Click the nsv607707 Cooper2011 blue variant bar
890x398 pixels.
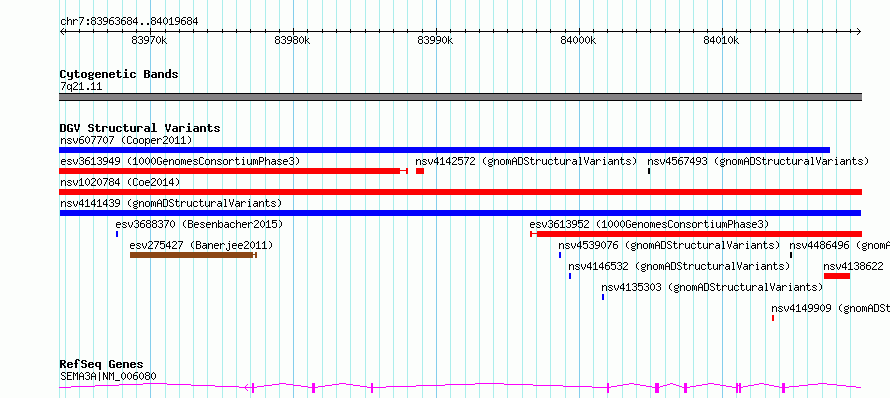click(x=444, y=150)
